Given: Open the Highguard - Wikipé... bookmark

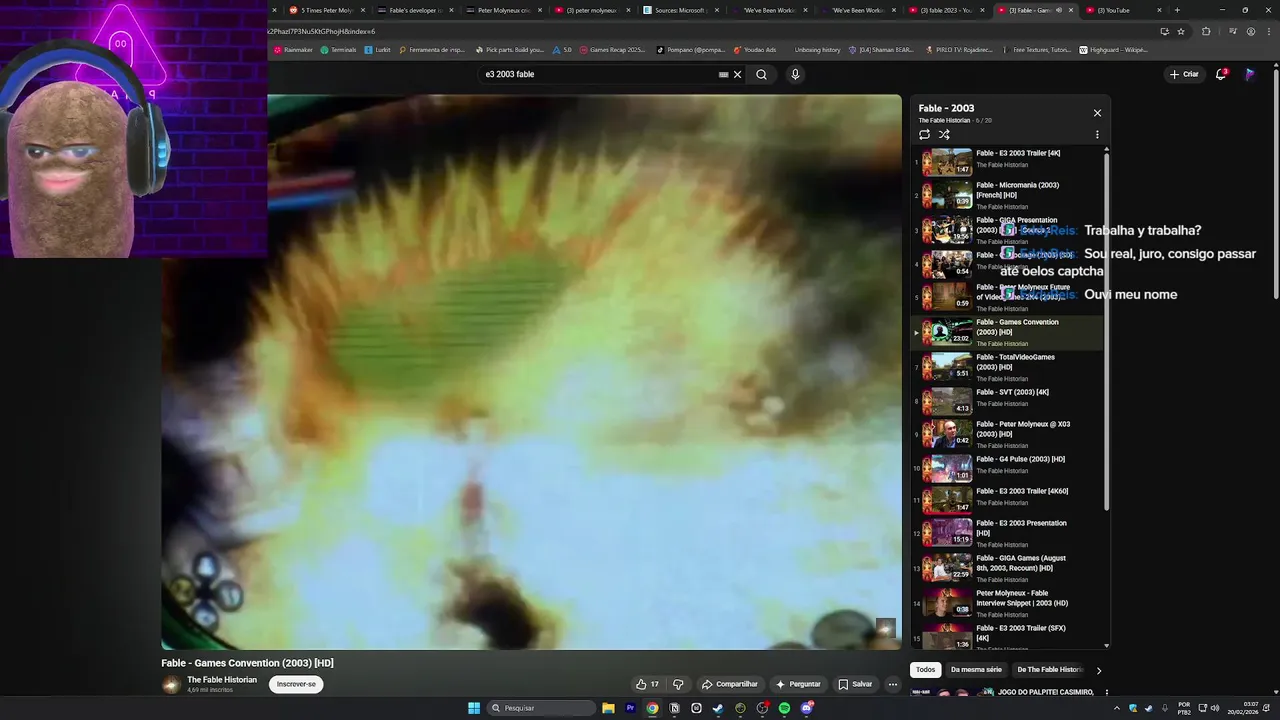Looking at the screenshot, I should pos(1113,50).
